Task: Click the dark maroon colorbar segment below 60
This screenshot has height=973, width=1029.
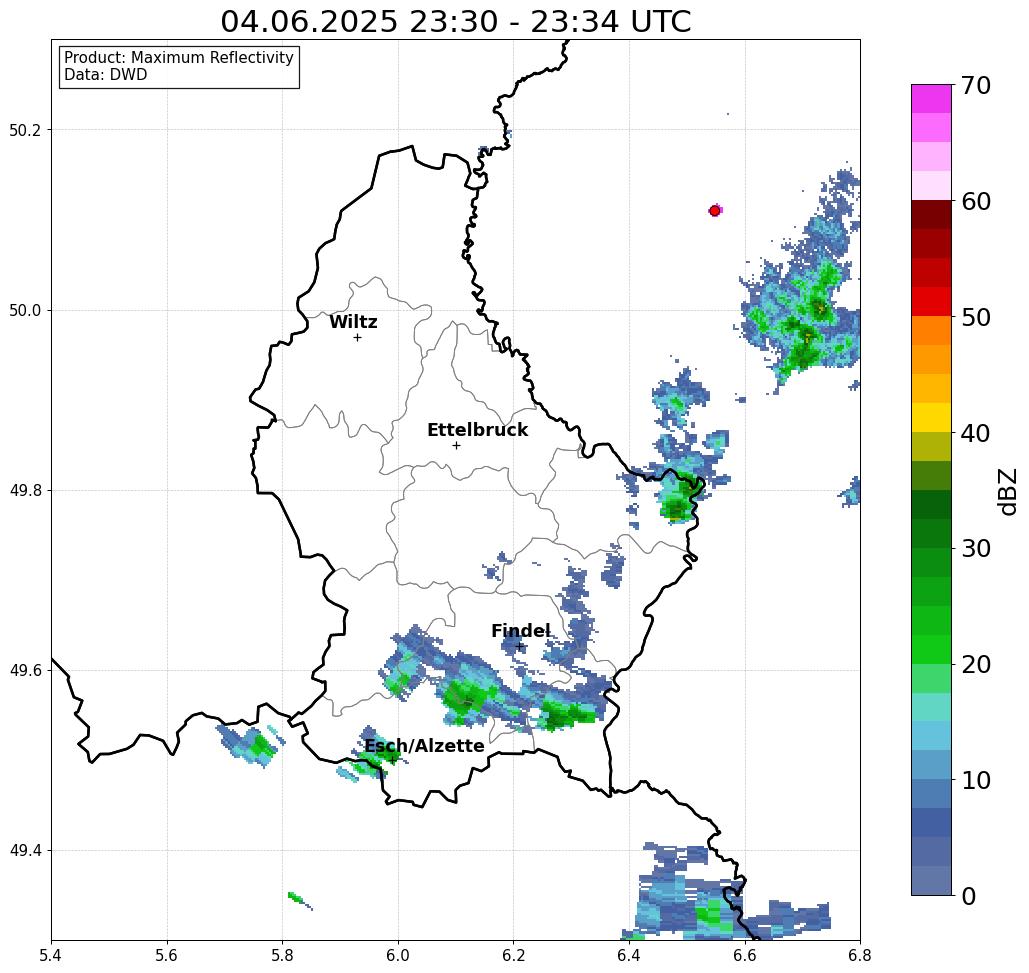Action: pyautogui.click(x=931, y=215)
